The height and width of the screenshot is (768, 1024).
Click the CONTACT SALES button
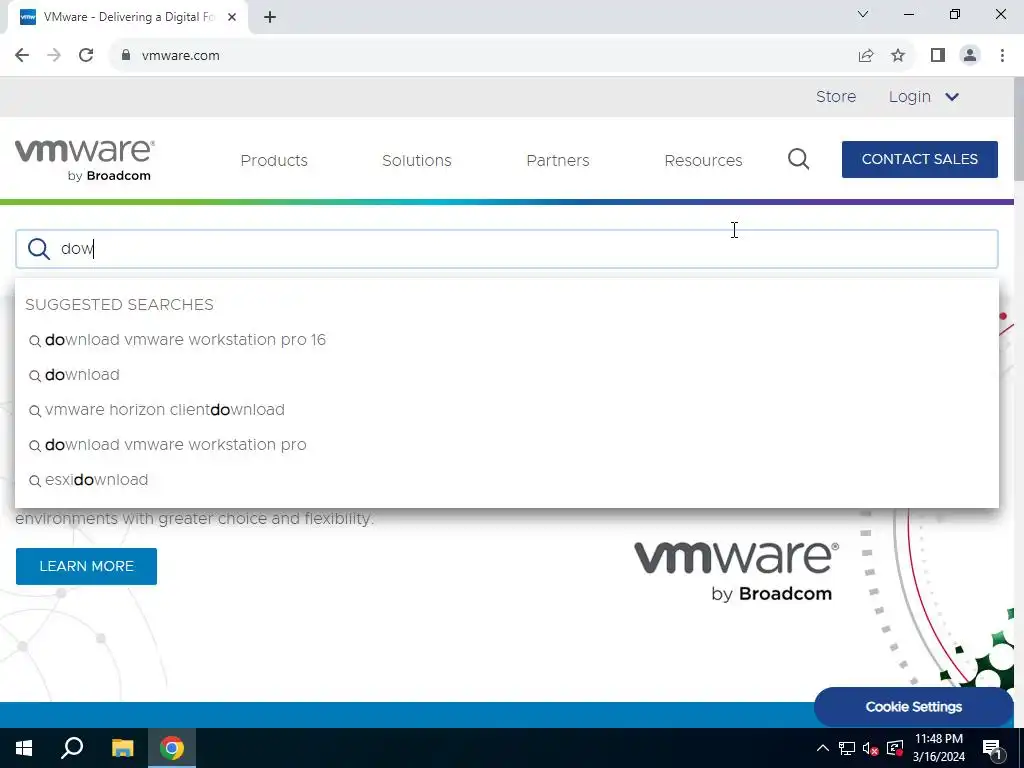[x=920, y=159]
